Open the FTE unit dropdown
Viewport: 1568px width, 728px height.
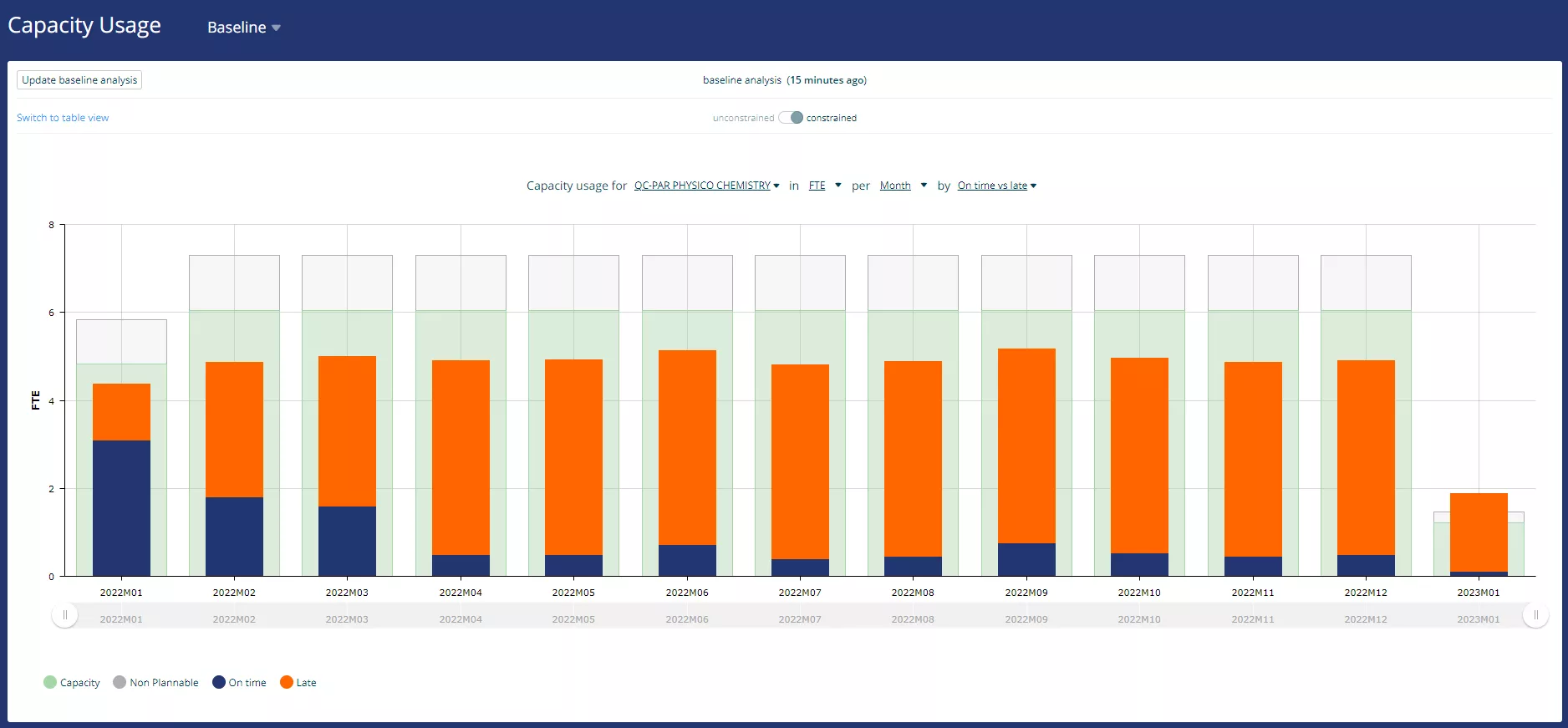pyautogui.click(x=825, y=186)
